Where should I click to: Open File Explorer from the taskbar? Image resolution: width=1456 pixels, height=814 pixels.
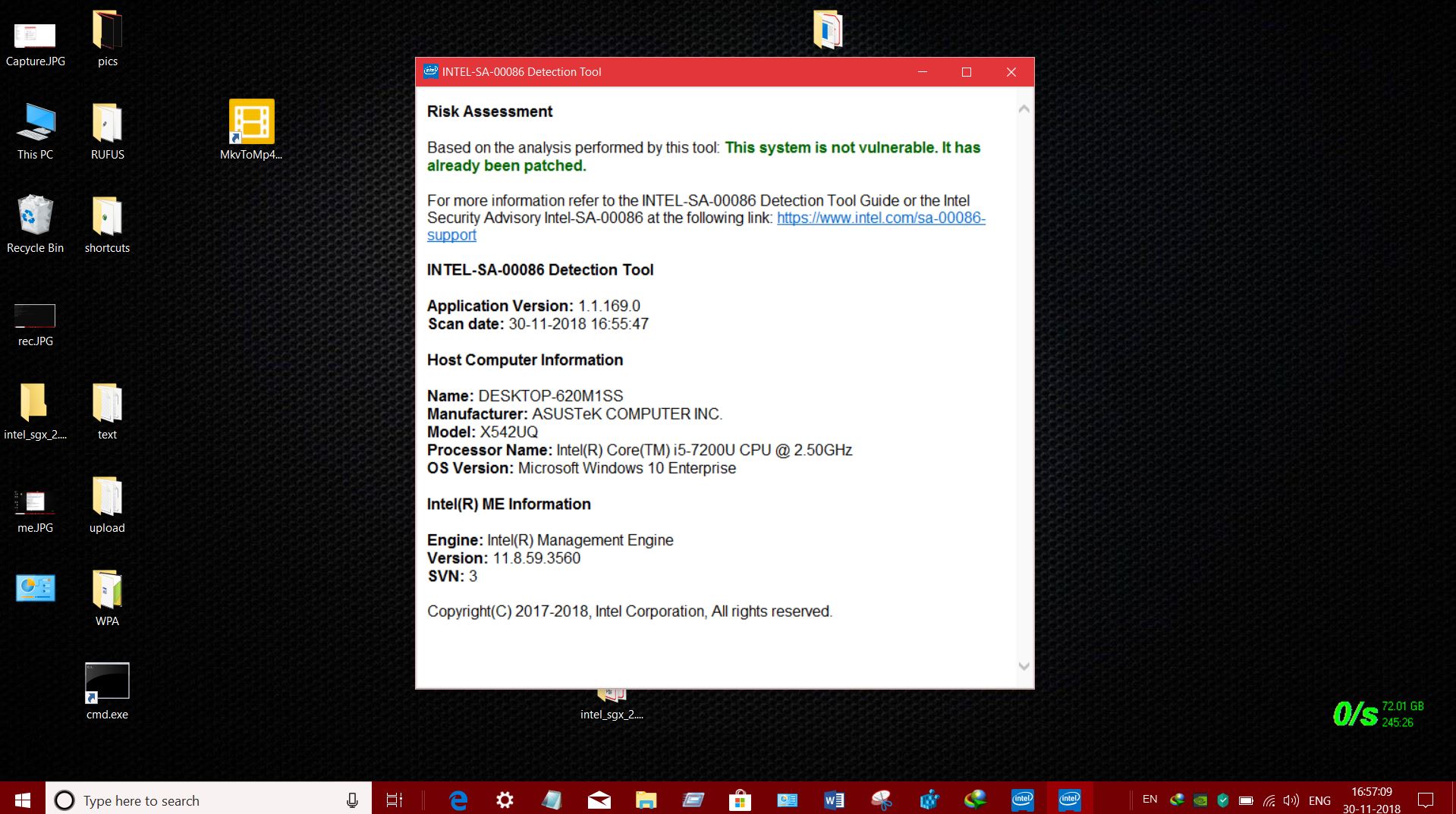tap(646, 800)
